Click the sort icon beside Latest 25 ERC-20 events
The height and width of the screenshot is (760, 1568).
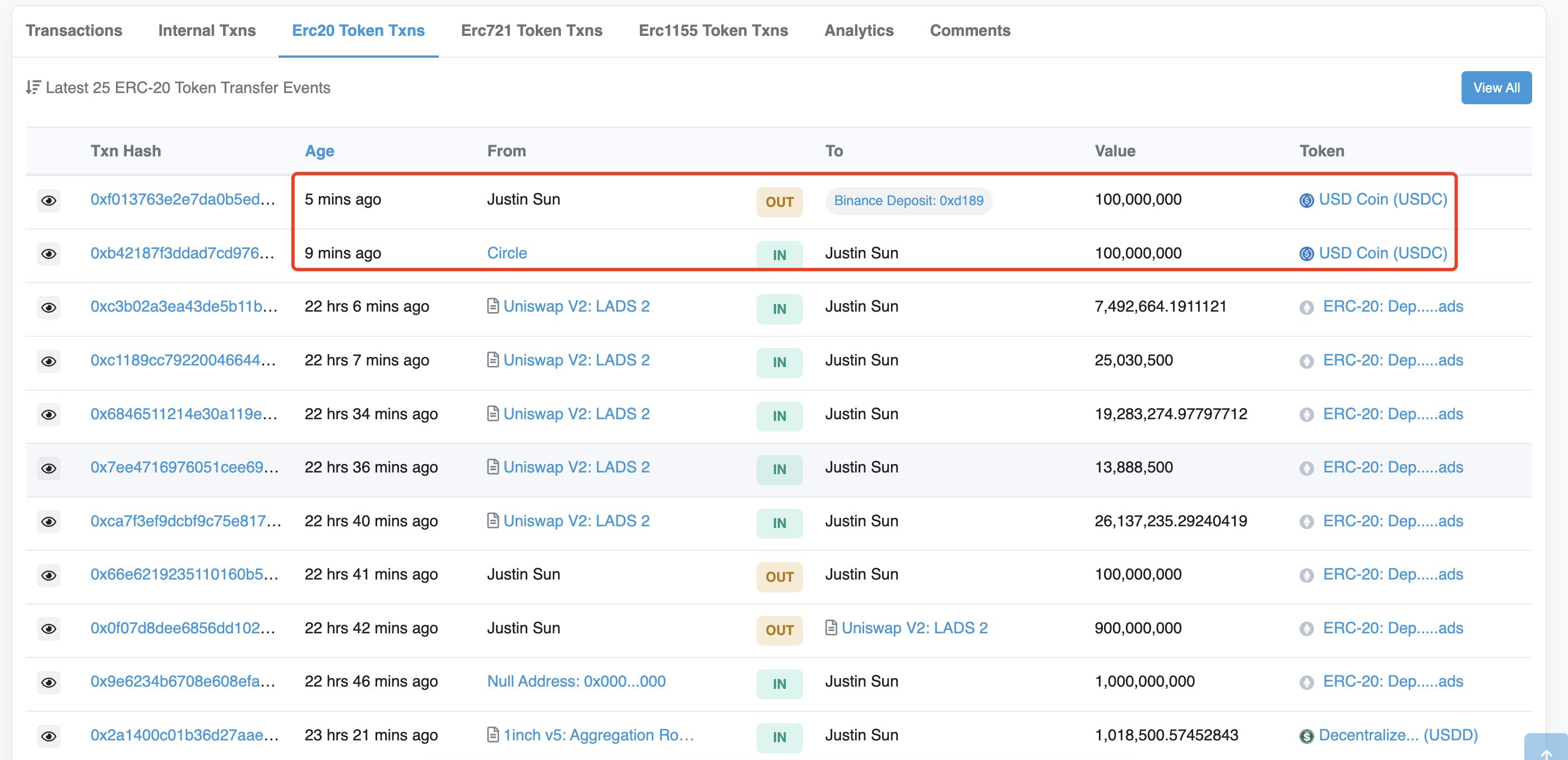(x=33, y=87)
